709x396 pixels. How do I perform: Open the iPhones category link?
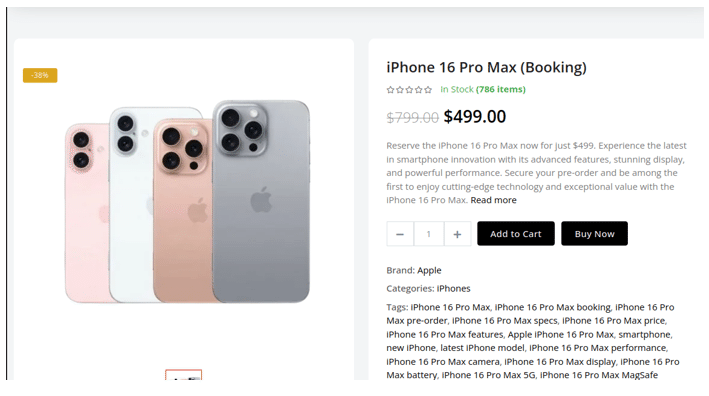[x=454, y=288]
